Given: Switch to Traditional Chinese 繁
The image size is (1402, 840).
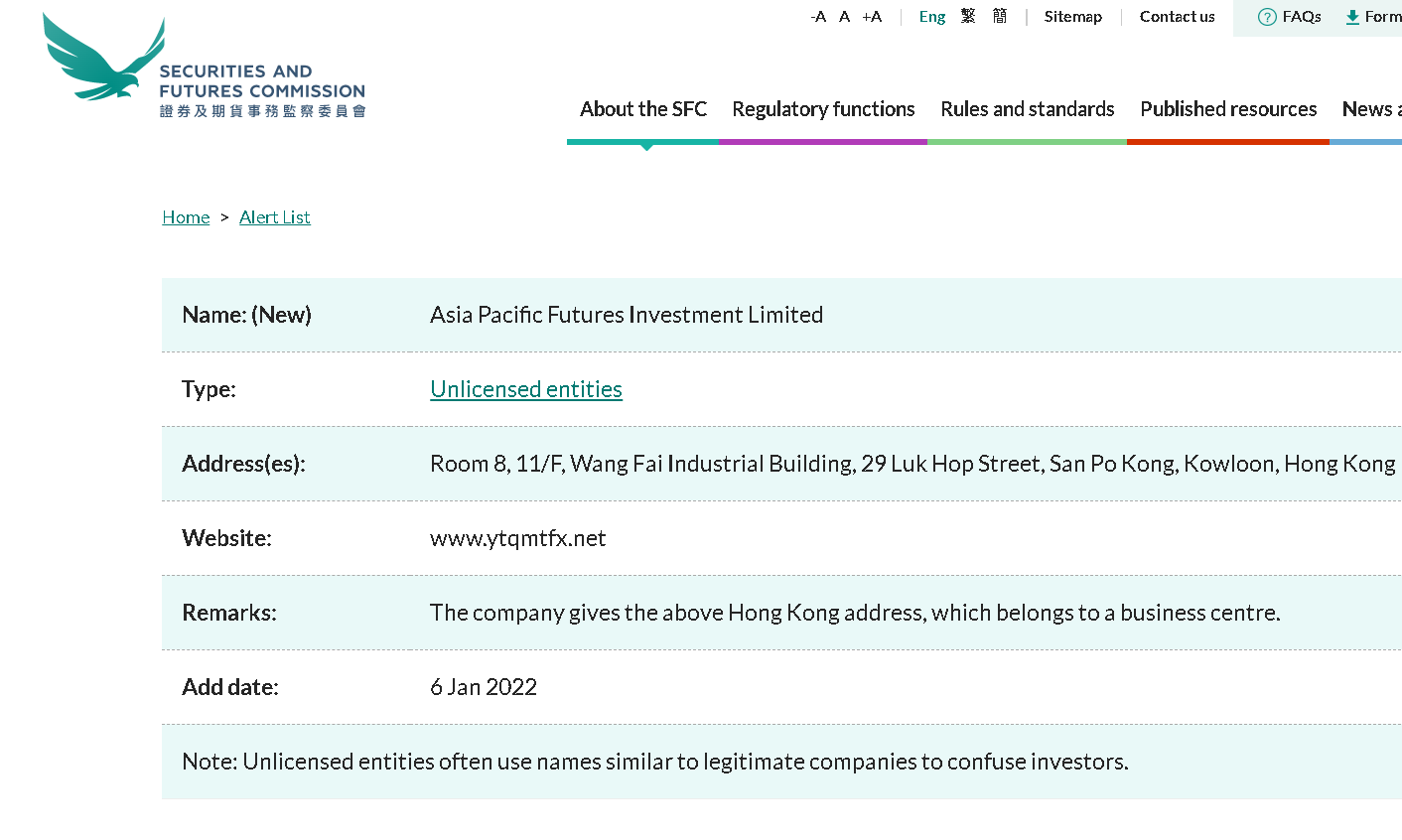Looking at the screenshot, I should click(968, 17).
